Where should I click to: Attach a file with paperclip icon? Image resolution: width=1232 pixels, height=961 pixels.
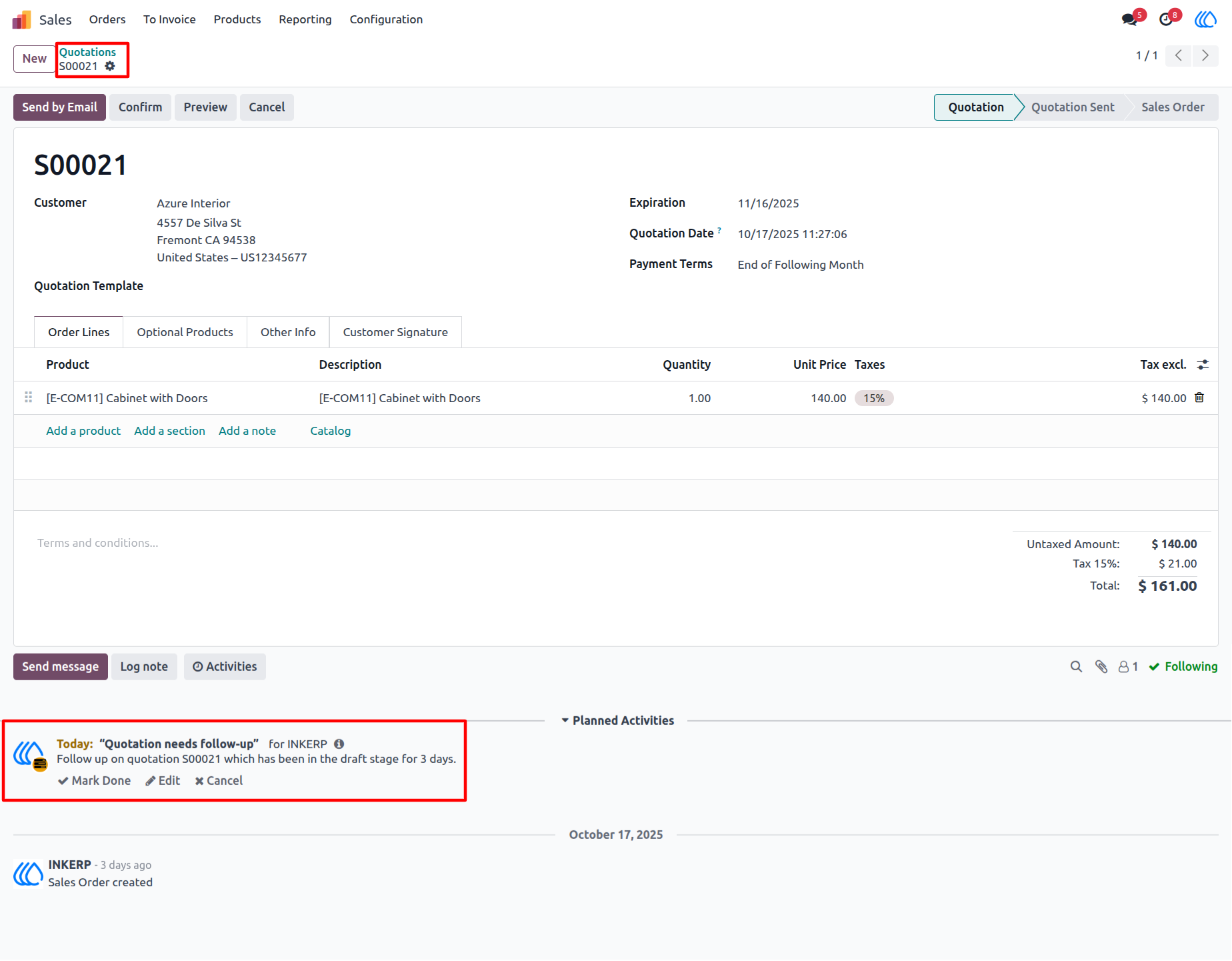[1101, 667]
